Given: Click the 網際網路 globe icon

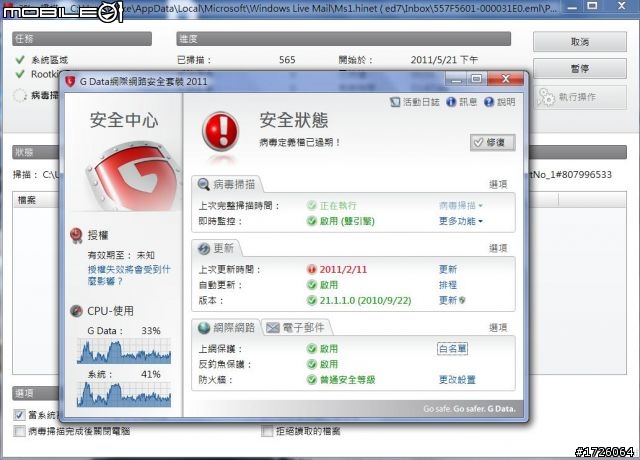Looking at the screenshot, I should tap(204, 328).
